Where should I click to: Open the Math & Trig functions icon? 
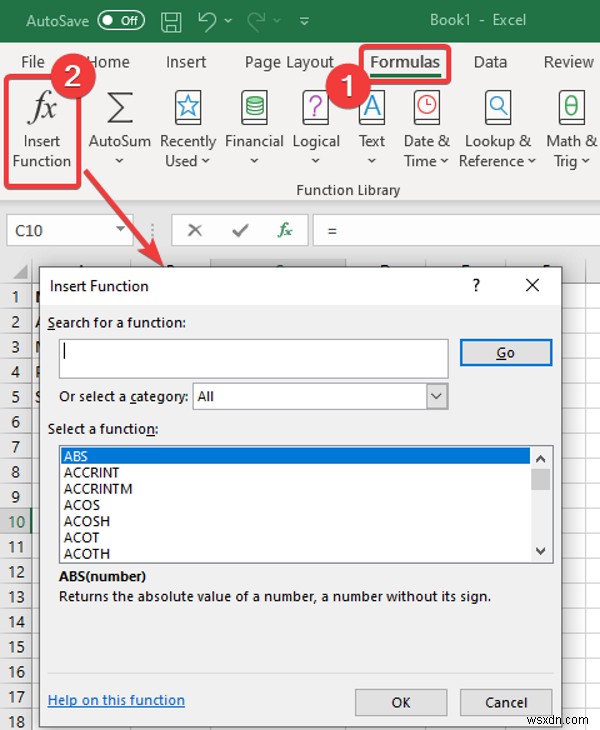(571, 108)
